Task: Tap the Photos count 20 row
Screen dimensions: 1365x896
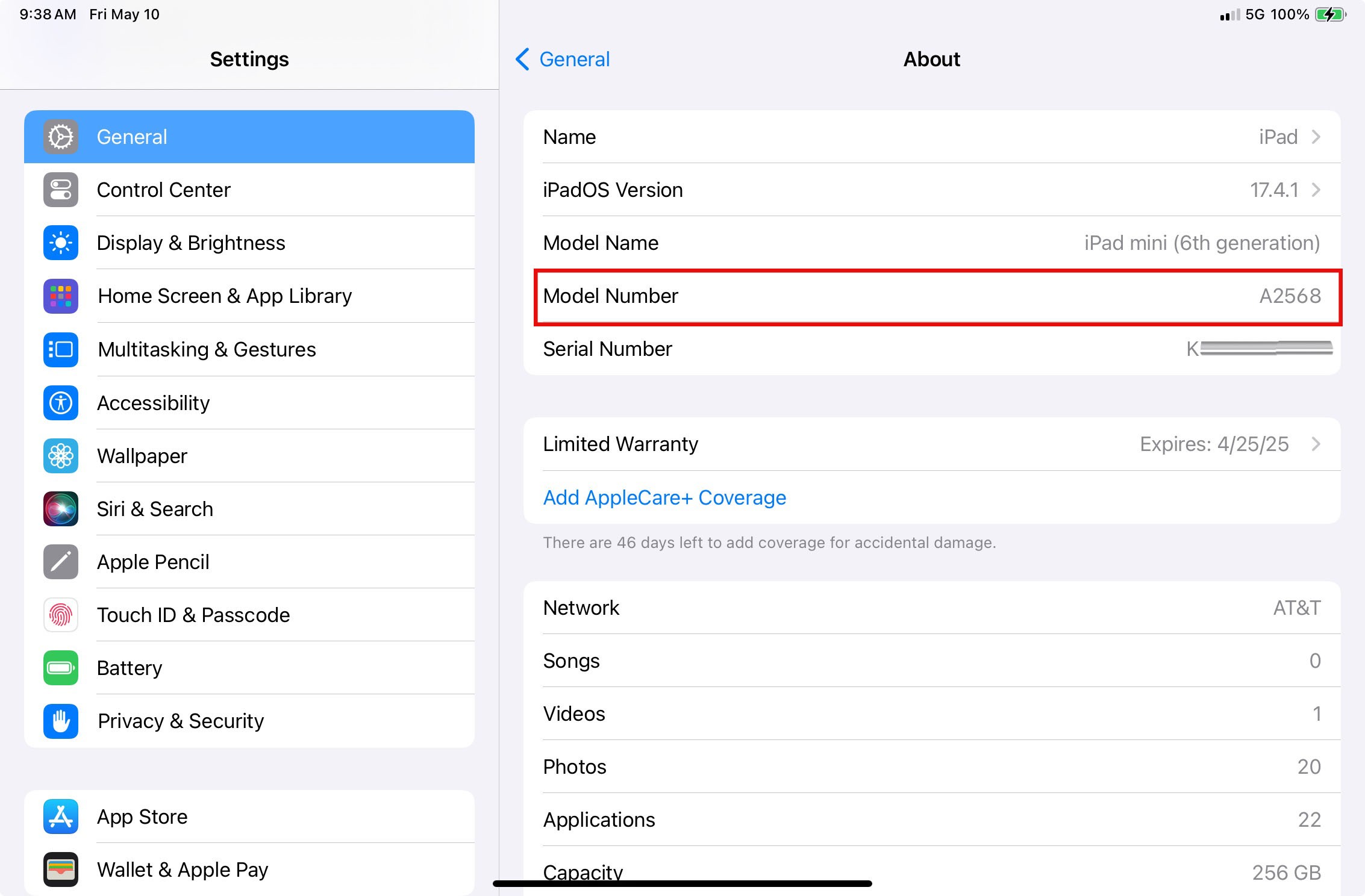Action: [x=932, y=767]
